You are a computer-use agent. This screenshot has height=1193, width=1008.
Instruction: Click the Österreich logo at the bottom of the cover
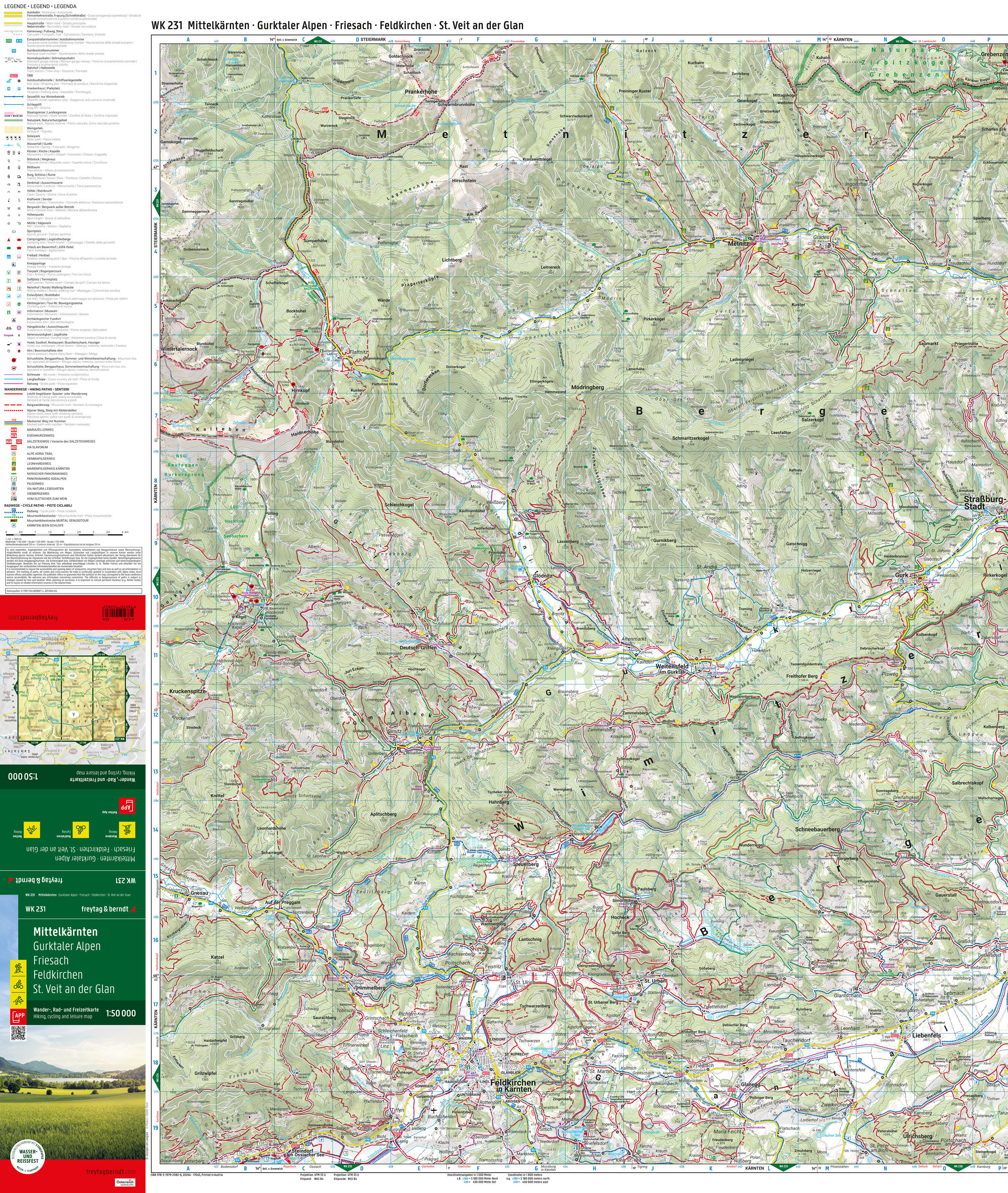[125, 1182]
